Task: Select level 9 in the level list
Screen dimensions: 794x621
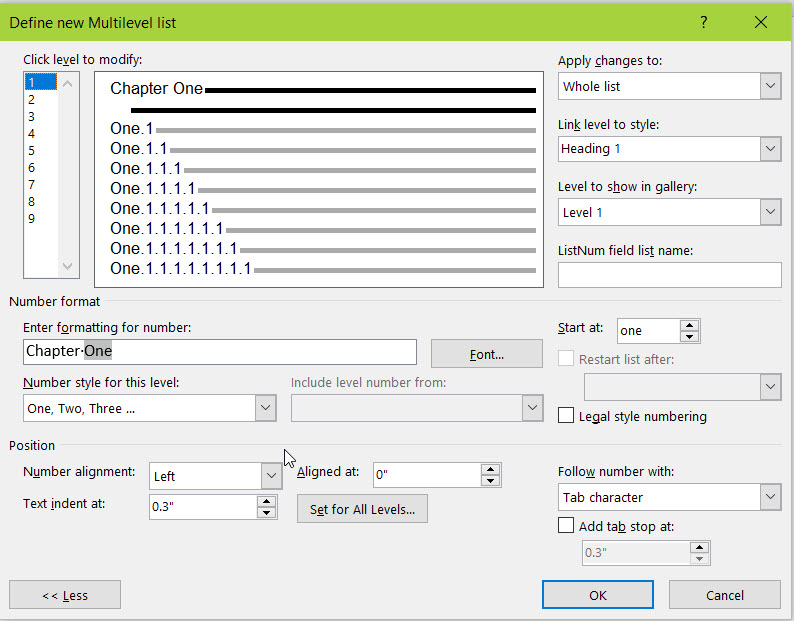Action: 41,219
